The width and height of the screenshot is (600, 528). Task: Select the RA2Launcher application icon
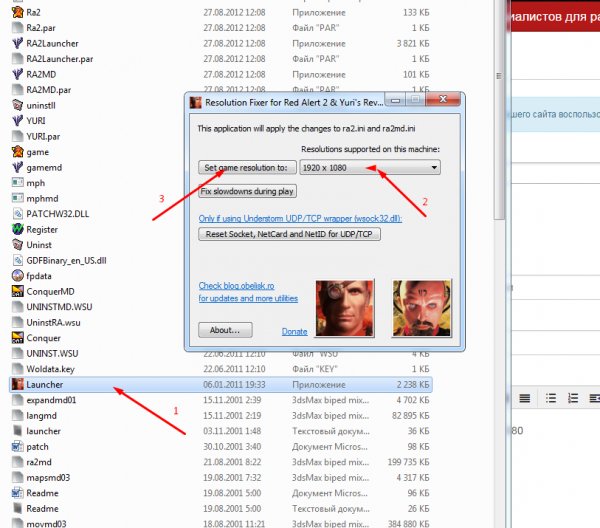coord(17,43)
